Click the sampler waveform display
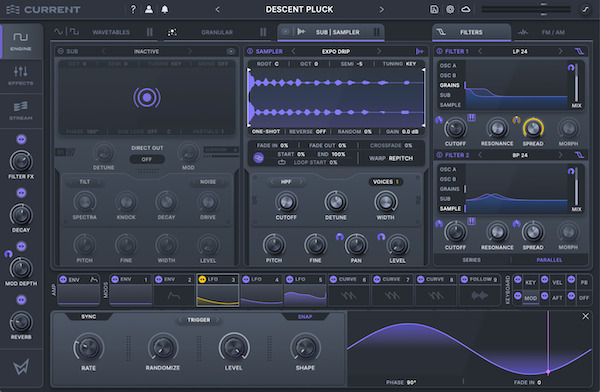This screenshot has height=392, width=600. point(336,98)
